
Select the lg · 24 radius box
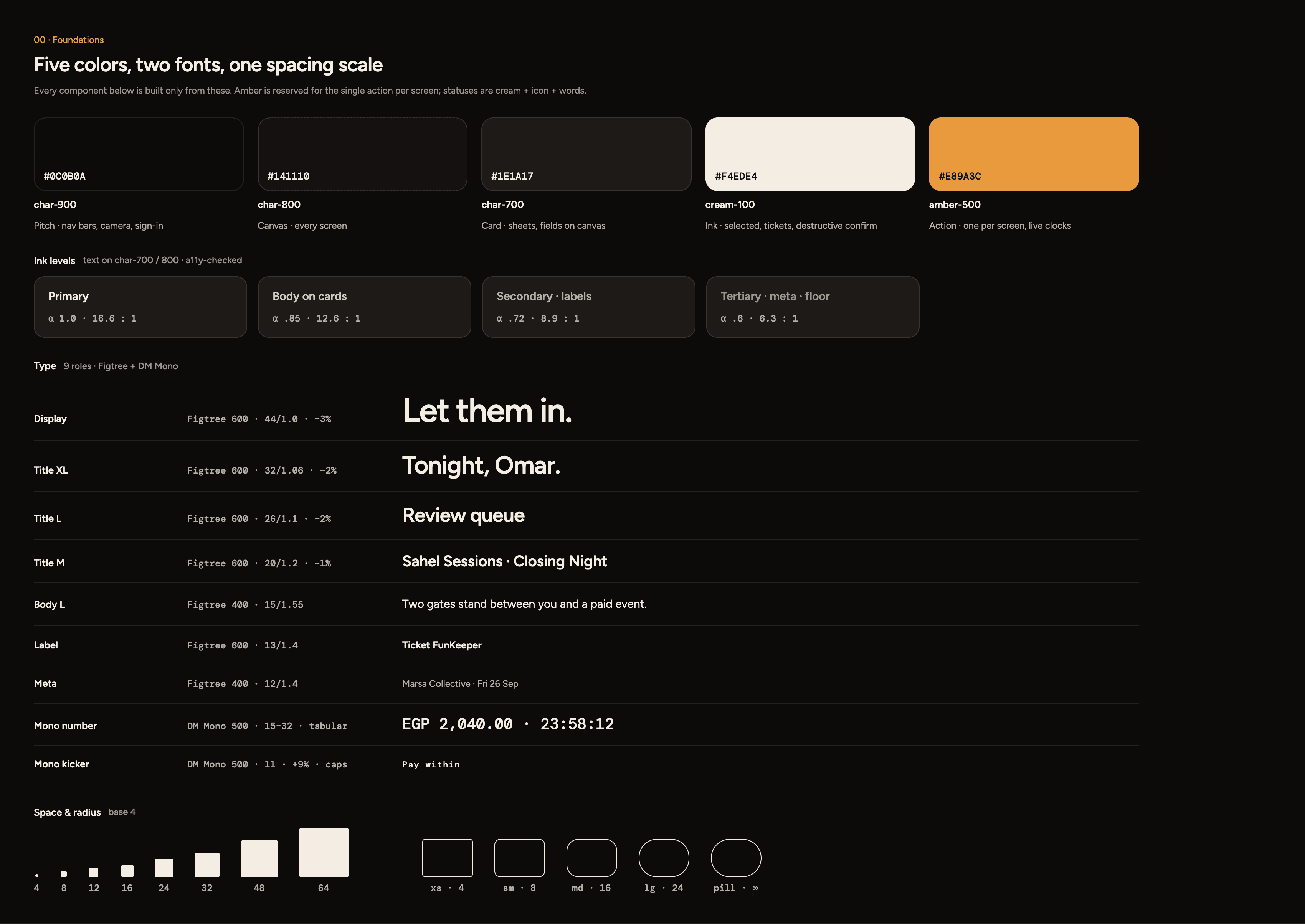664,858
